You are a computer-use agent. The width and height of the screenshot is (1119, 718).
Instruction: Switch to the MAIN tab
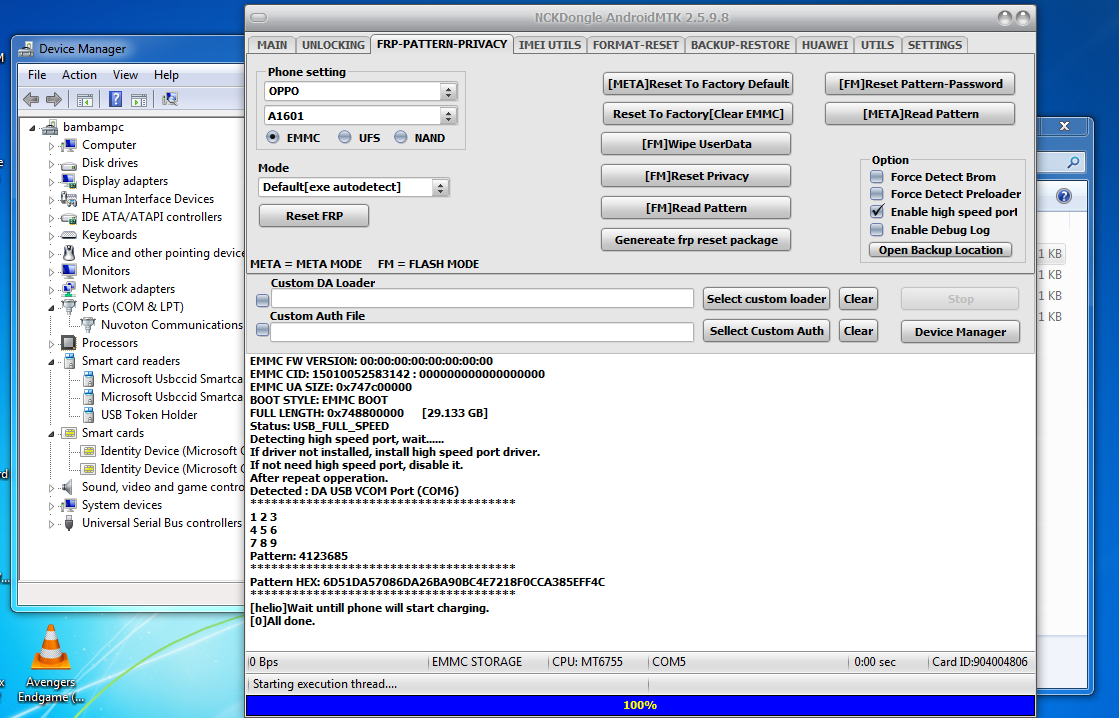(272, 45)
